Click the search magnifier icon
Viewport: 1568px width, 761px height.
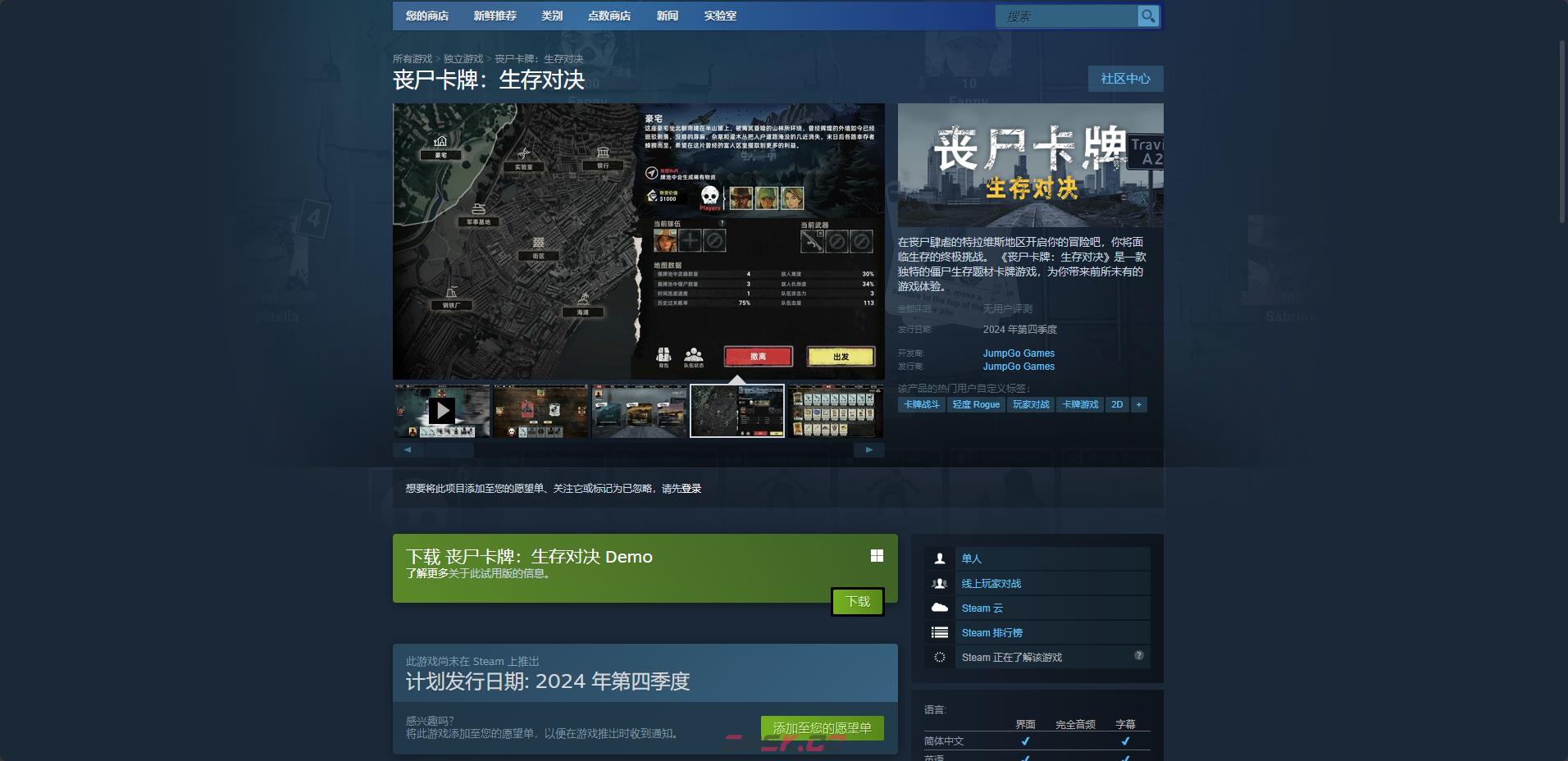tap(1148, 16)
